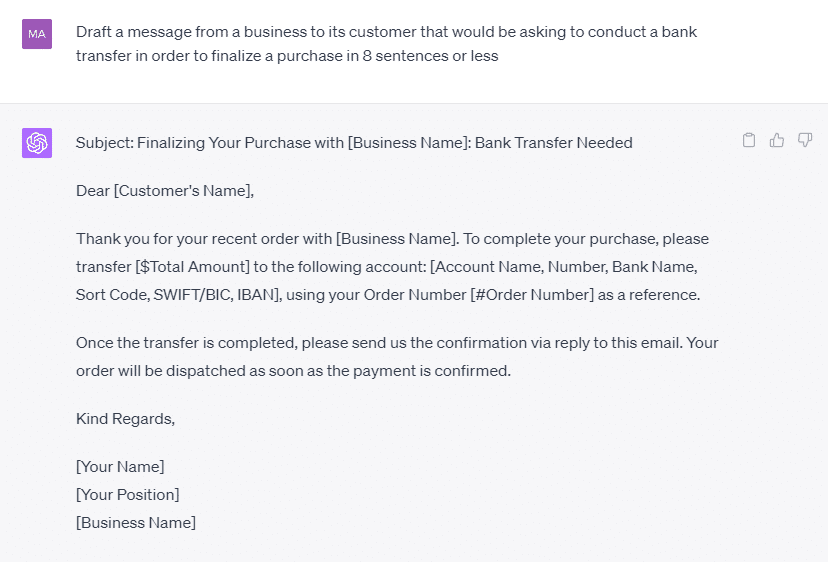The height and width of the screenshot is (562, 828).
Task: Click the Subject line of the email draft
Action: click(354, 143)
